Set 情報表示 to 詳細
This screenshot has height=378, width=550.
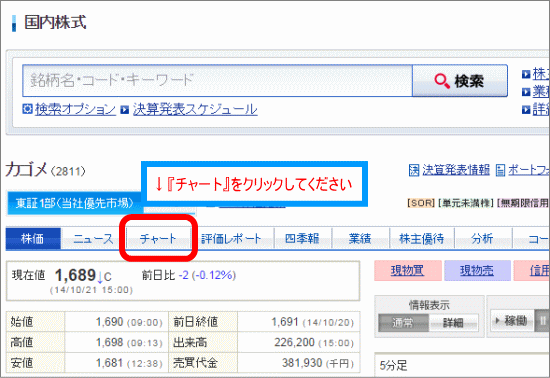tap(454, 323)
